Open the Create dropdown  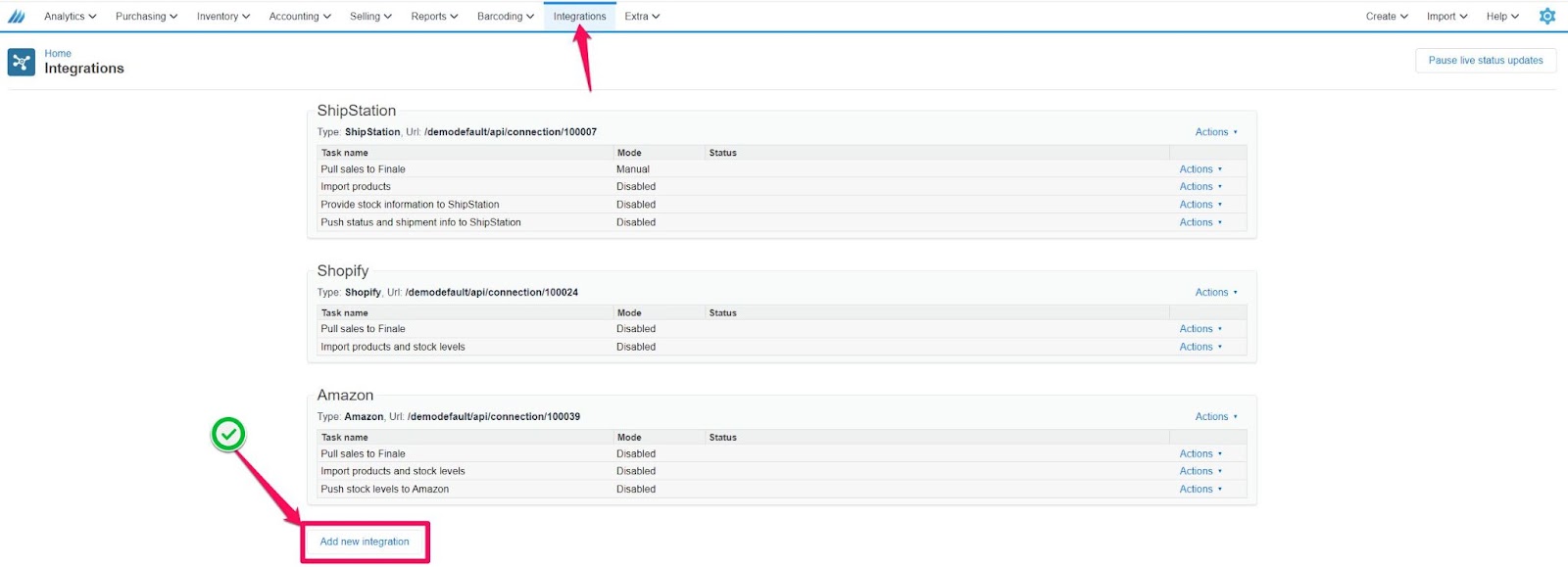point(1387,17)
